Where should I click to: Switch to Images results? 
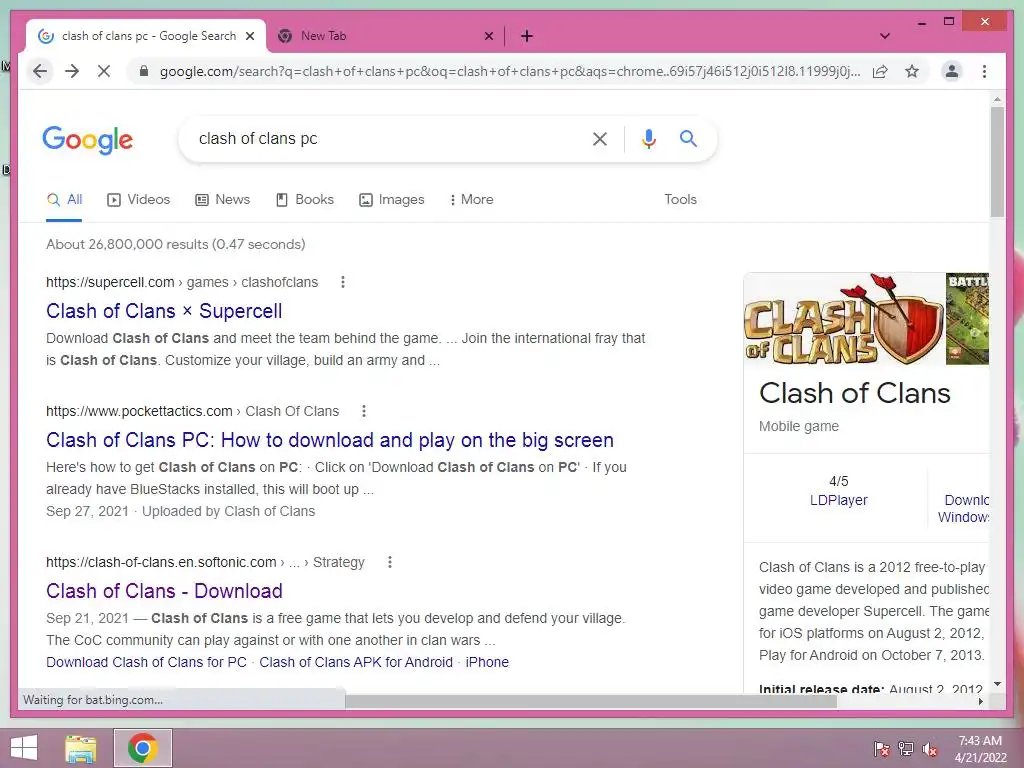392,200
